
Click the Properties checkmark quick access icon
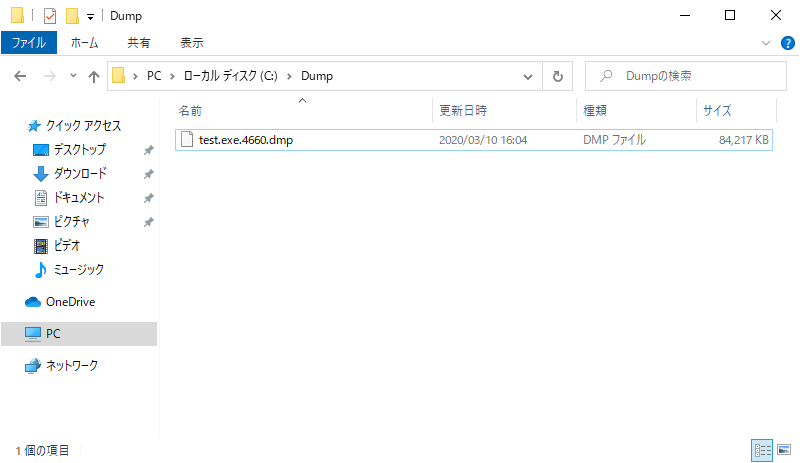50,16
